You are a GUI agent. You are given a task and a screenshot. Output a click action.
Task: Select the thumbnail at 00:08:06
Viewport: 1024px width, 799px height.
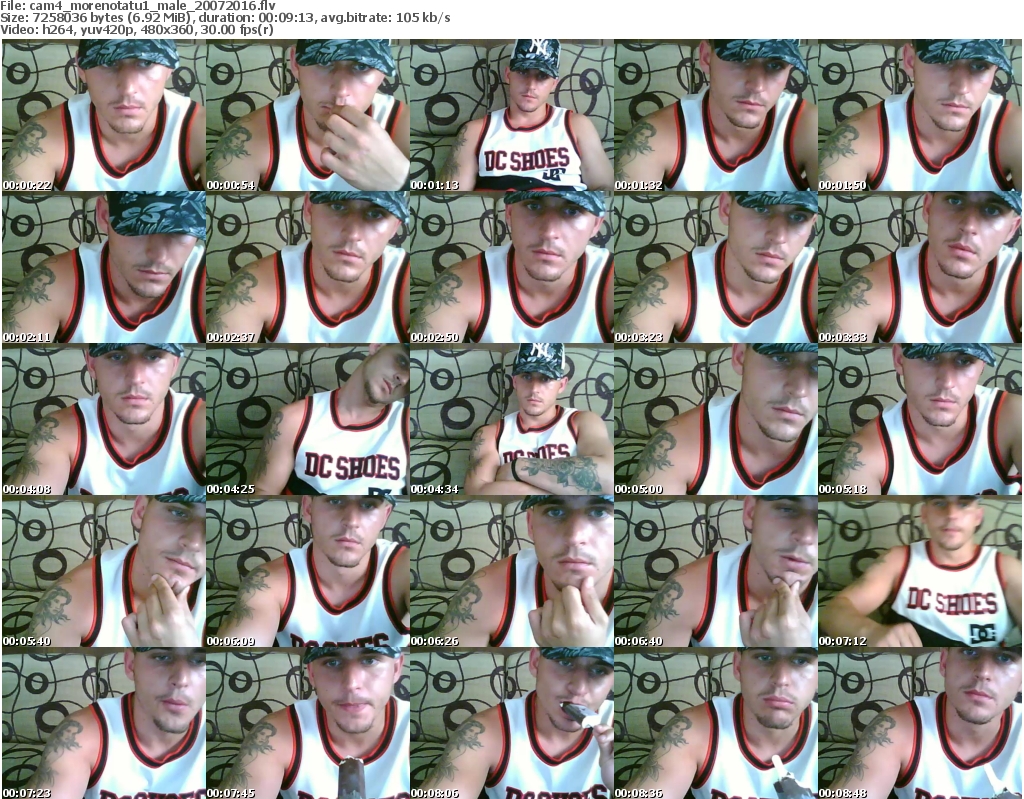point(511,723)
